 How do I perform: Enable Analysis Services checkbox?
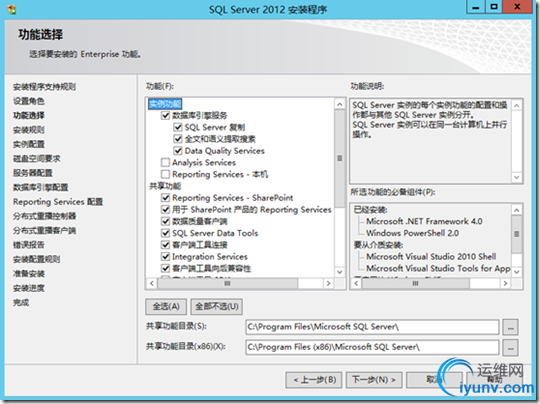[166, 162]
